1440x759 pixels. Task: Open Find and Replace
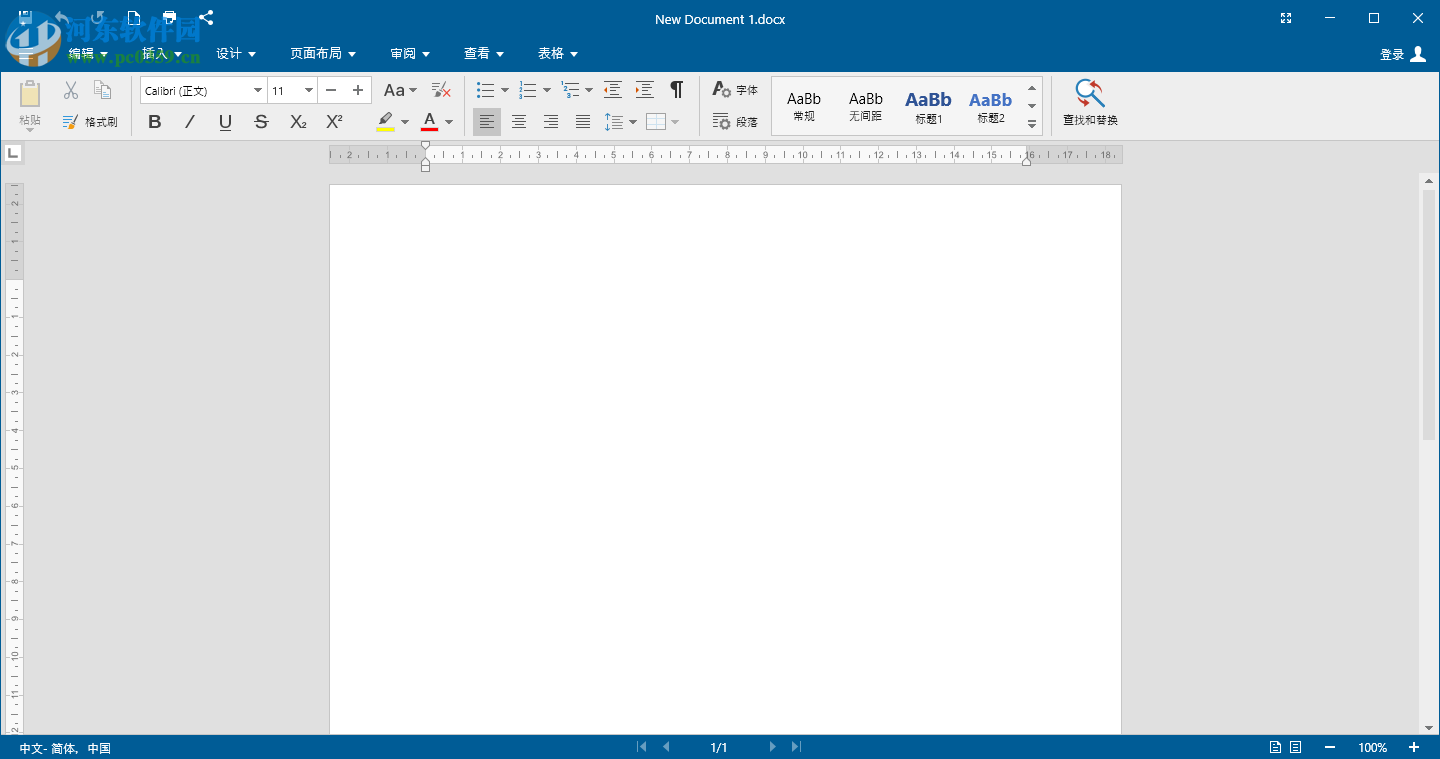[x=1088, y=103]
